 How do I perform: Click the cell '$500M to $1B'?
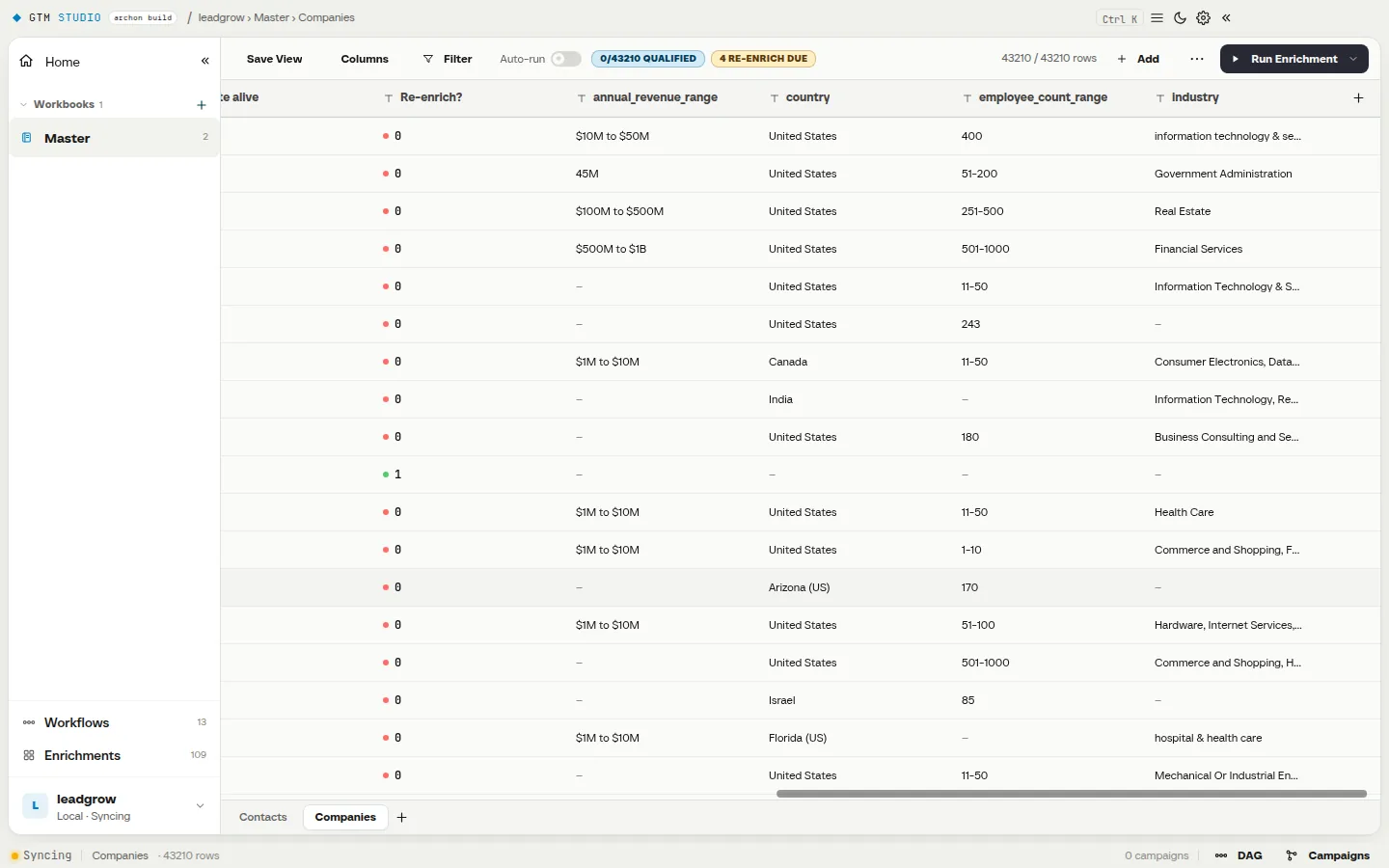pos(611,249)
